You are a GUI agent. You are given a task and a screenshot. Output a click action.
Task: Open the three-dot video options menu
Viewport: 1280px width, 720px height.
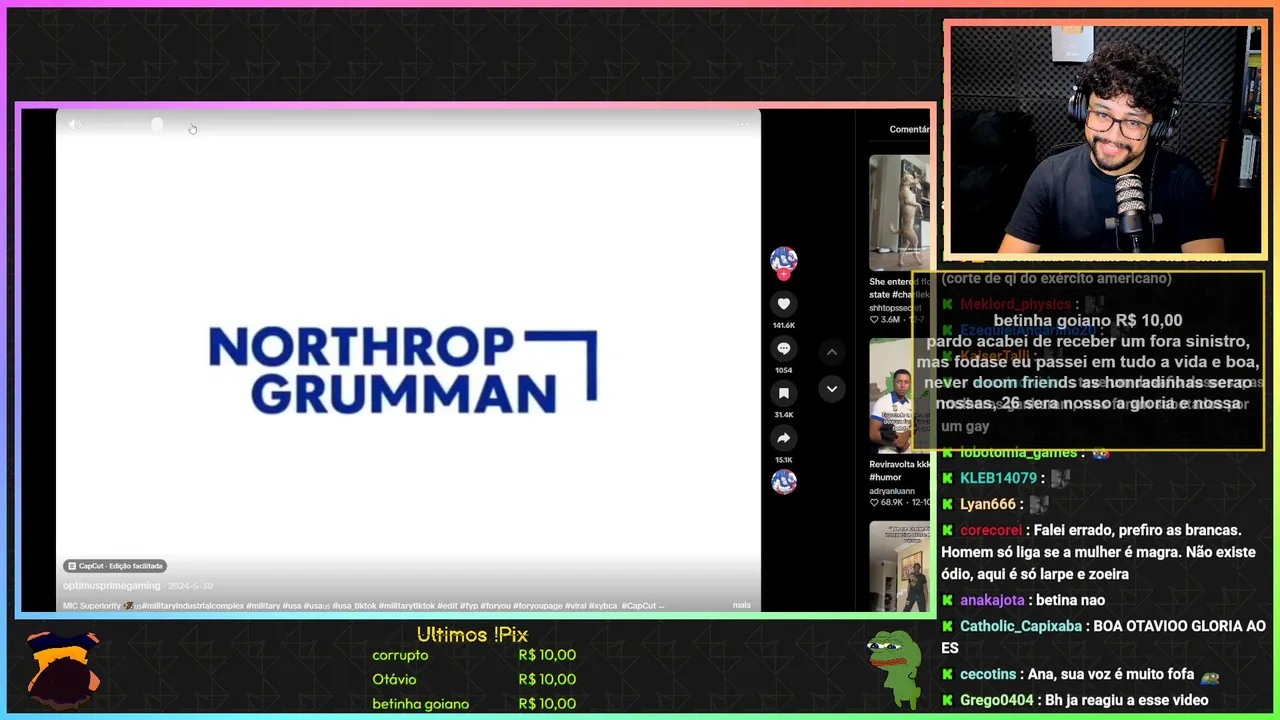pos(742,125)
